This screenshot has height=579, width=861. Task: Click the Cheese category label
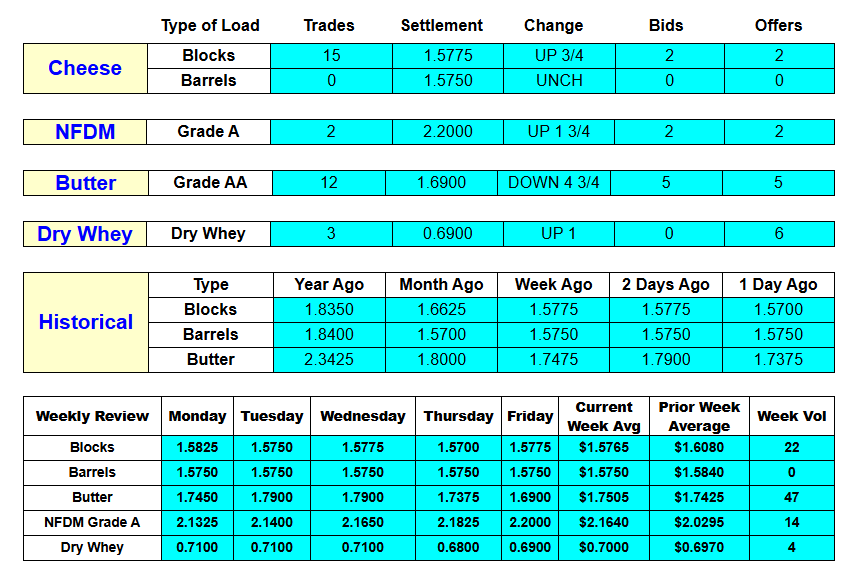[85, 68]
